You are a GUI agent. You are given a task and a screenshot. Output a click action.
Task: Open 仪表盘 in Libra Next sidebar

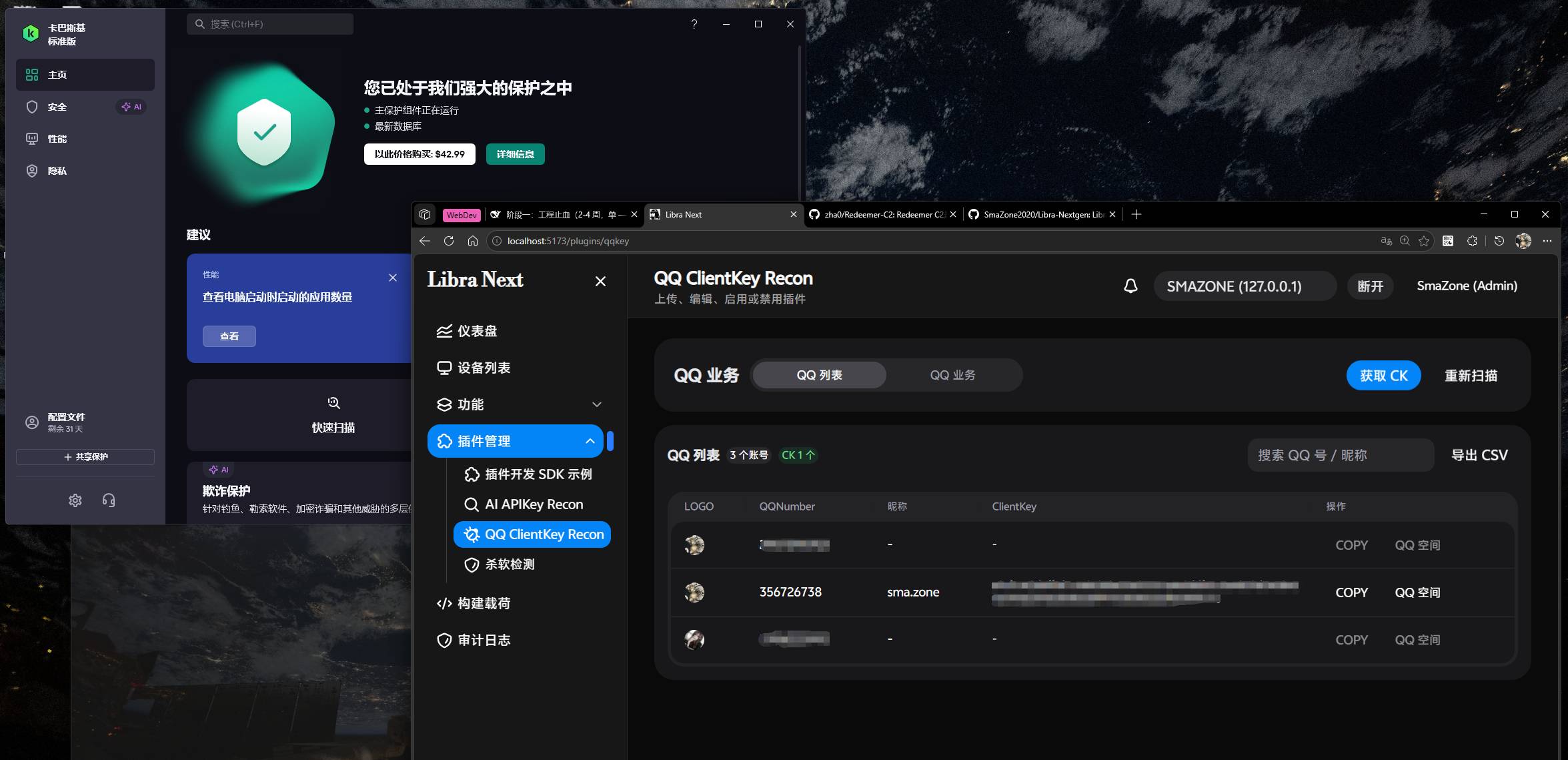pyautogui.click(x=515, y=331)
